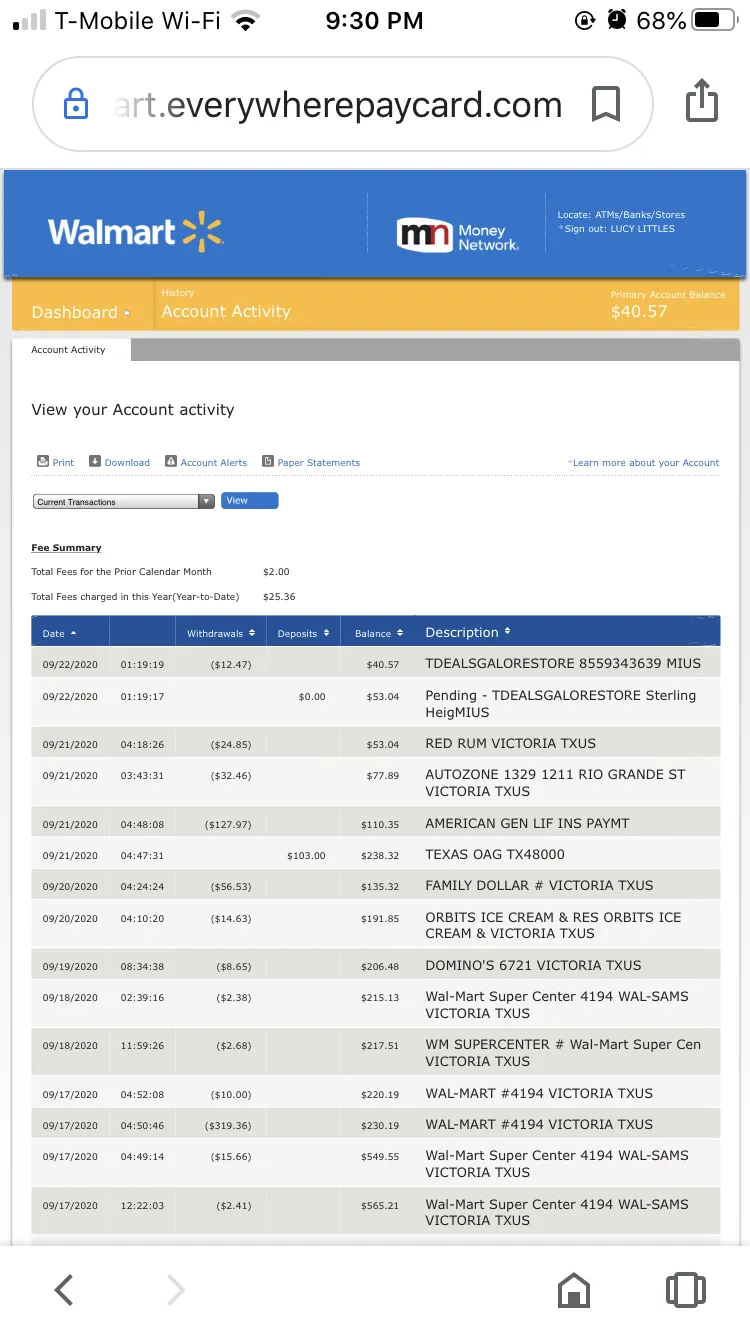Click DOMINO'S 6721 VICTORIA TXUS row
Screen dimensions: 750x1334
point(376,965)
